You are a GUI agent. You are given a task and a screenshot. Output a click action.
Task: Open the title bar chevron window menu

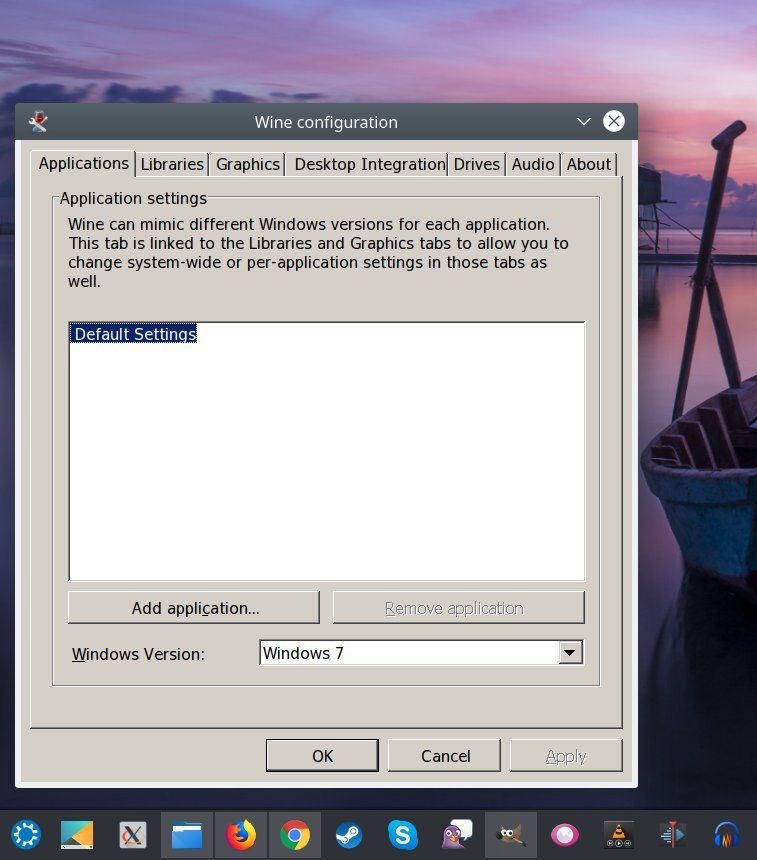pyautogui.click(x=584, y=121)
